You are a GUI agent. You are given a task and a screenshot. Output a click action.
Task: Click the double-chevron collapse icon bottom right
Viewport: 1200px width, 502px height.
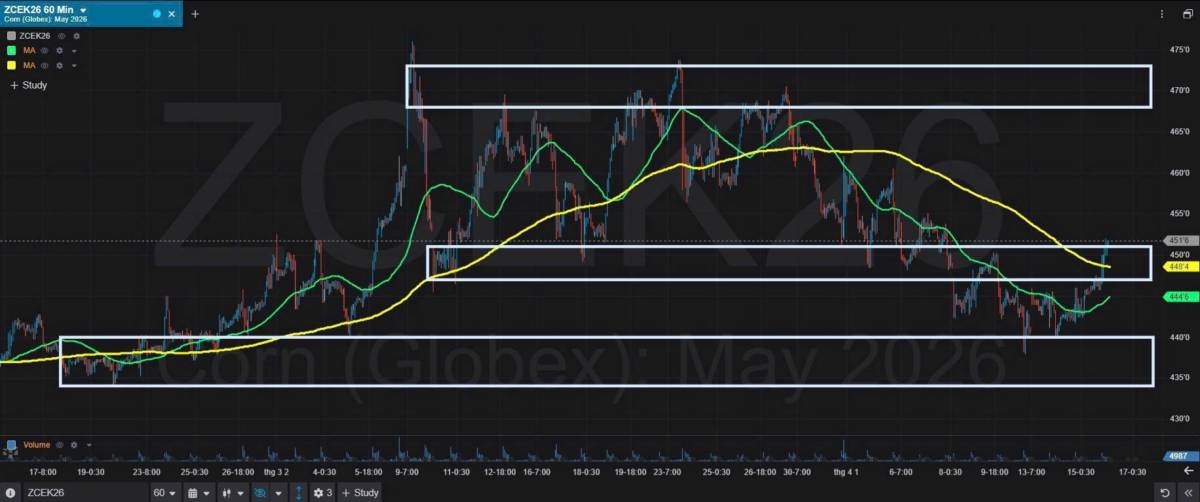click(x=1186, y=493)
